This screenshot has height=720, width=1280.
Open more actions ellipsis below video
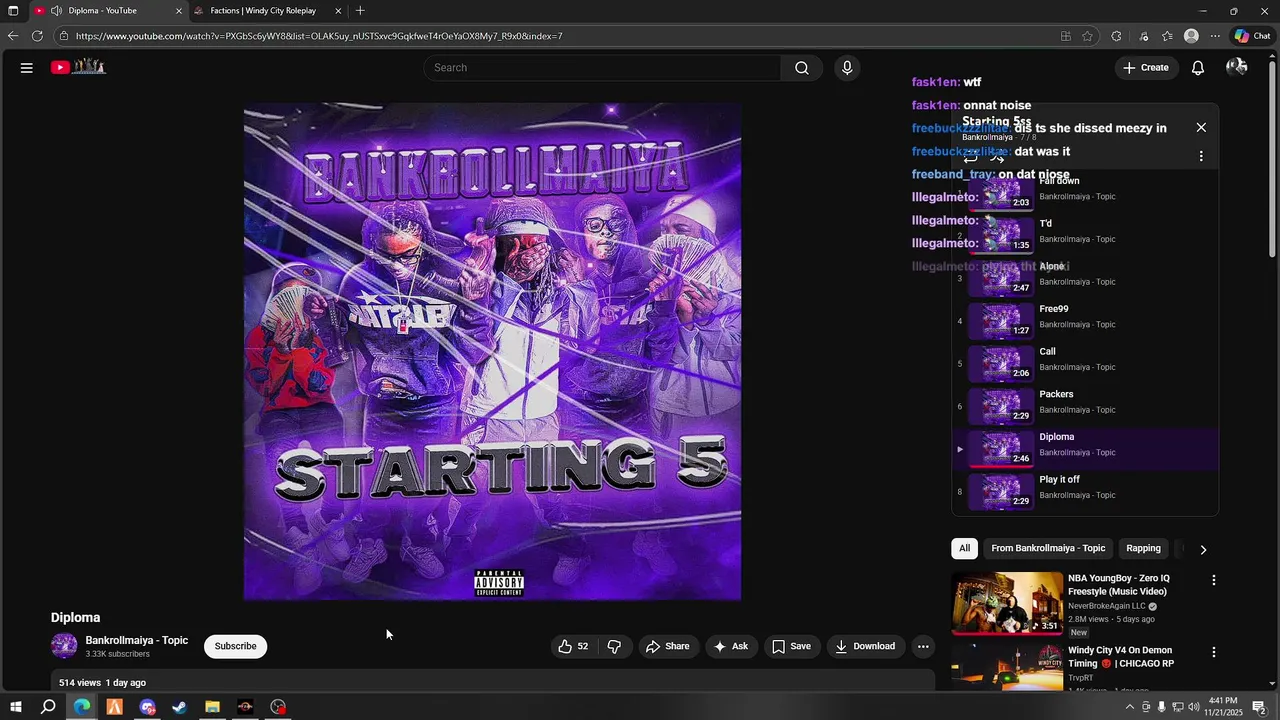923,646
